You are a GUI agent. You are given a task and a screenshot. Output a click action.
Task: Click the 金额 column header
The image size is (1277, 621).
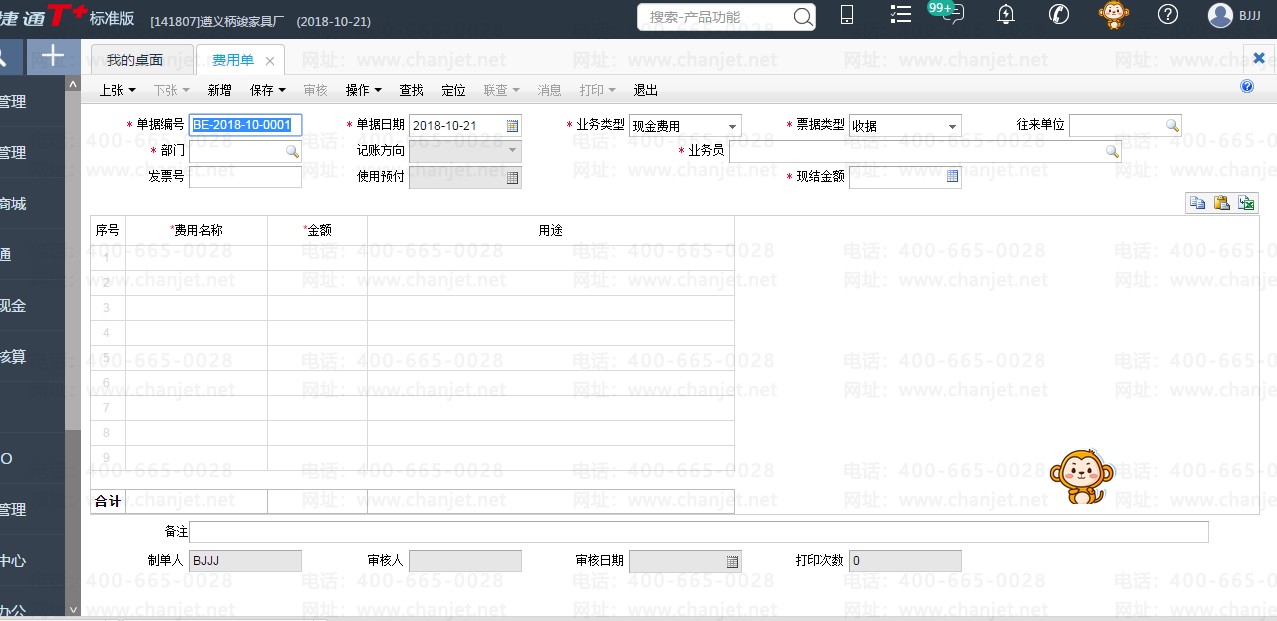pos(318,230)
